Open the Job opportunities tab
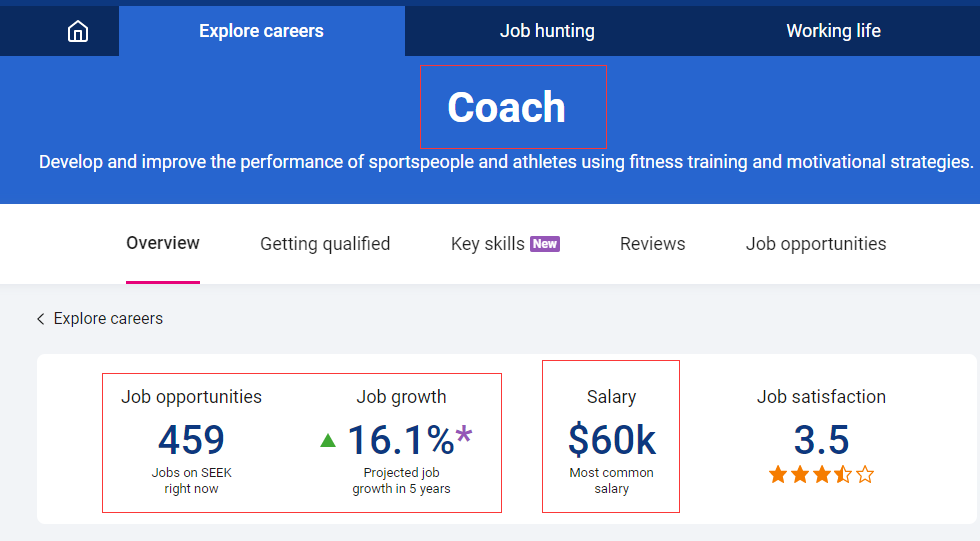Image resolution: width=980 pixels, height=541 pixels. pyautogui.click(x=816, y=244)
